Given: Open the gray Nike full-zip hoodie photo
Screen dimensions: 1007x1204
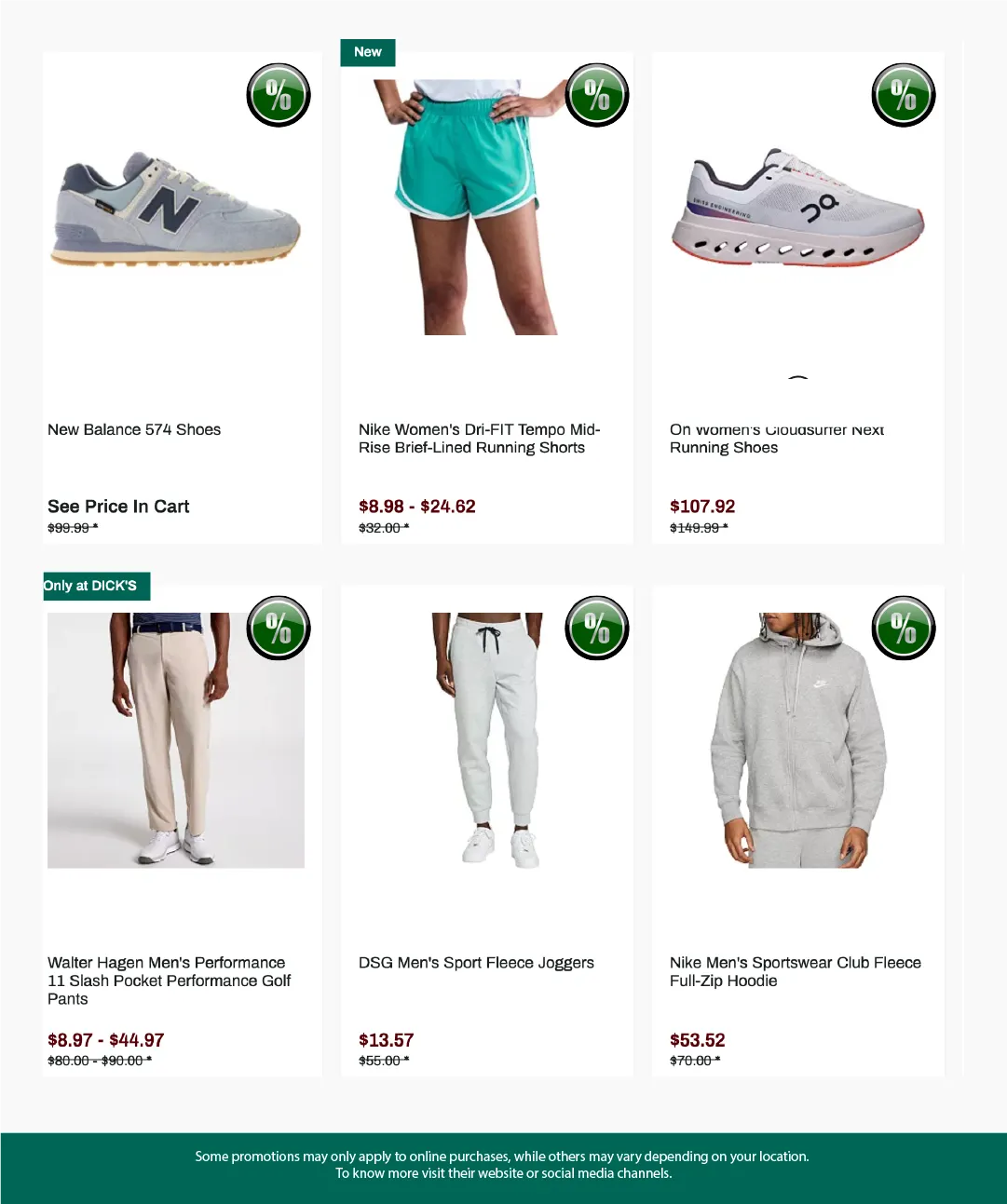Looking at the screenshot, I should (x=798, y=740).
